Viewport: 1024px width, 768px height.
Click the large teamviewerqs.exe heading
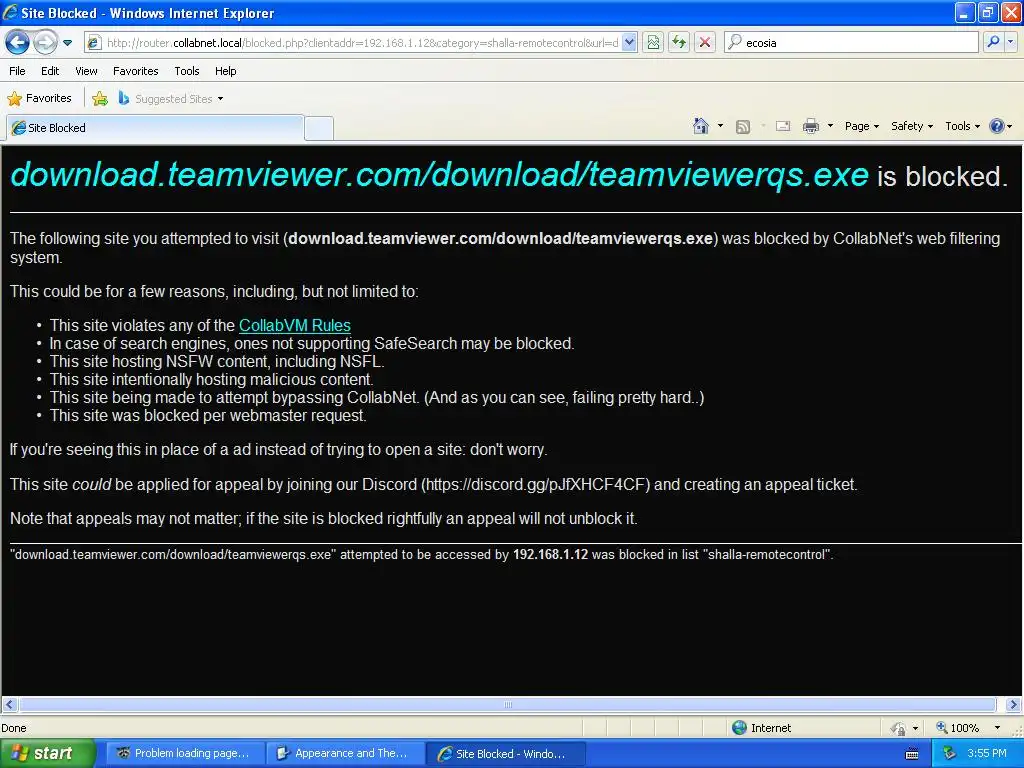coord(440,175)
